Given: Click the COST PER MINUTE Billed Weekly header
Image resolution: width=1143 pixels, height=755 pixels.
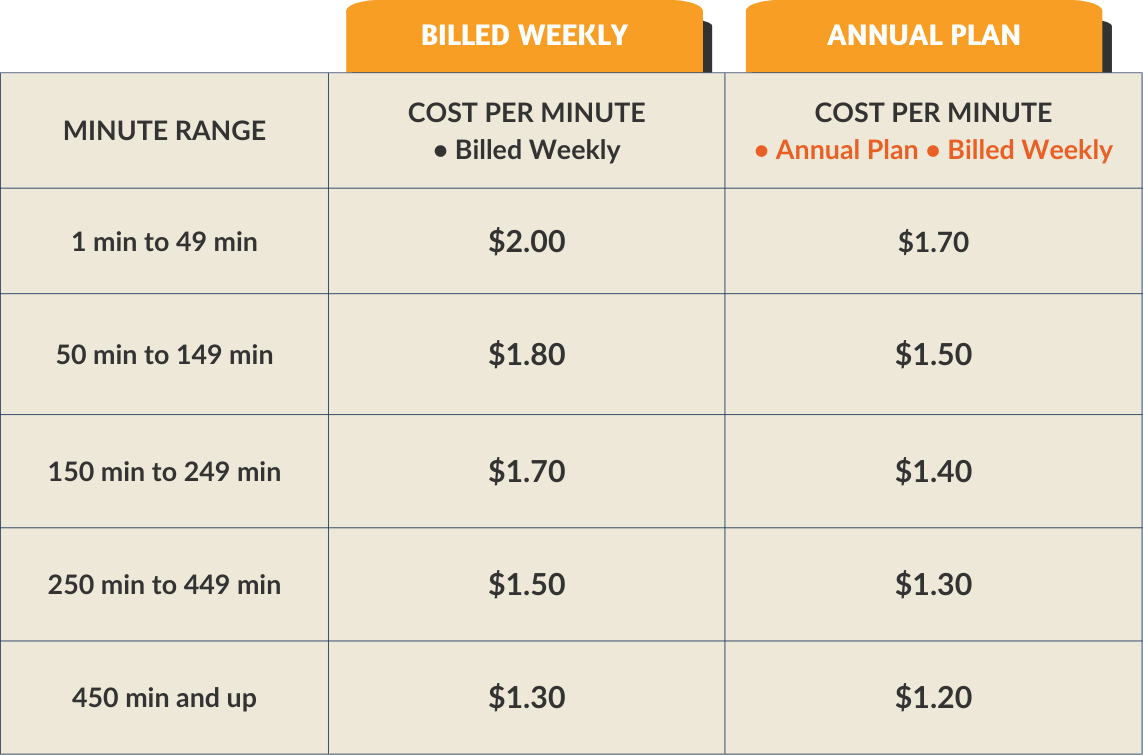Looking at the screenshot, I should (x=526, y=130).
